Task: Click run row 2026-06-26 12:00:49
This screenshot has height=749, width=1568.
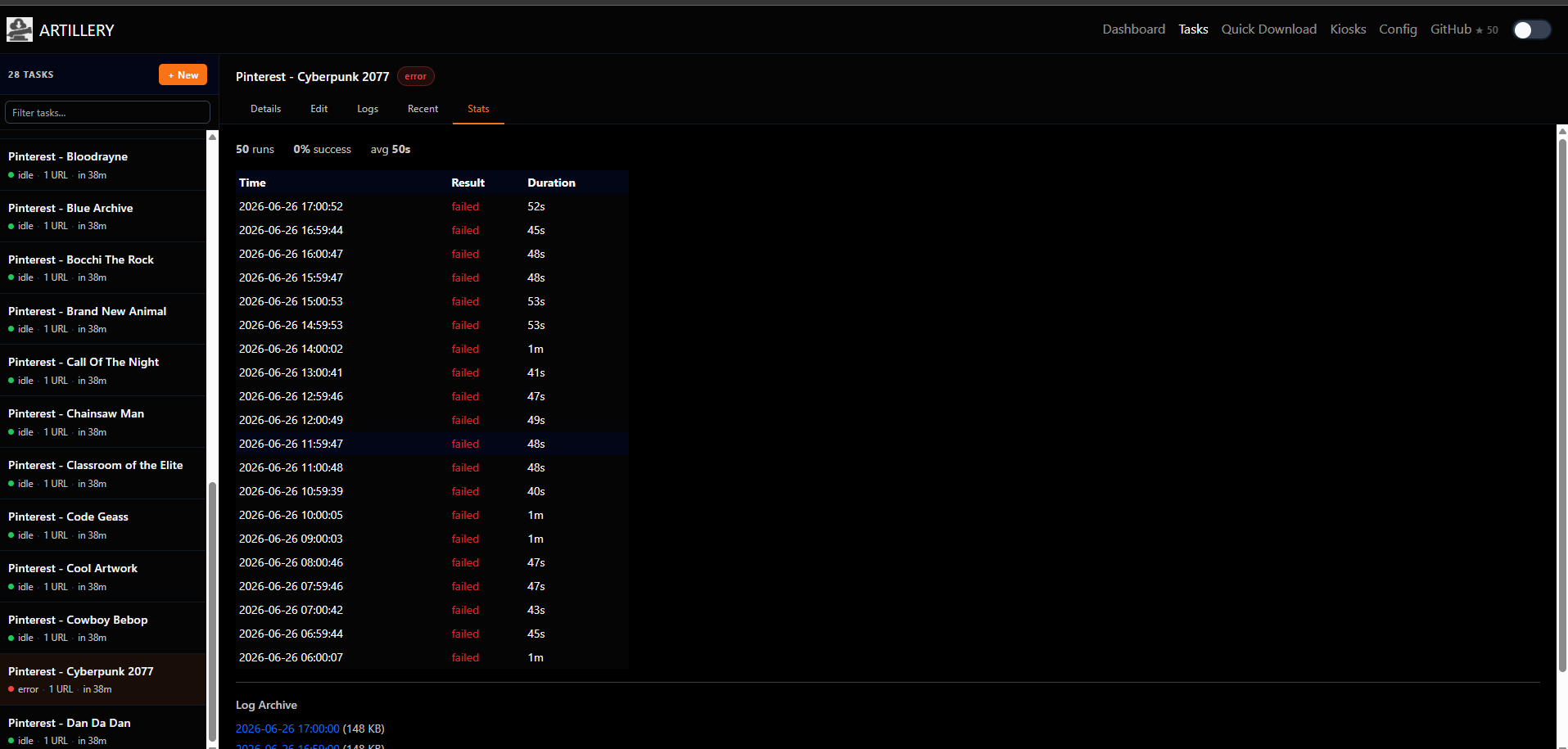Action: point(432,420)
